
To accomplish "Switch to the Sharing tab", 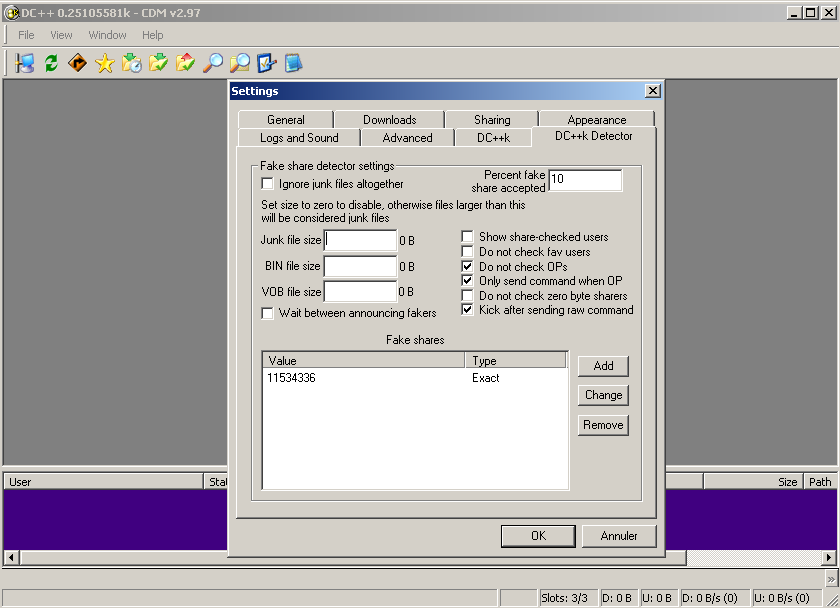I will click(492, 119).
